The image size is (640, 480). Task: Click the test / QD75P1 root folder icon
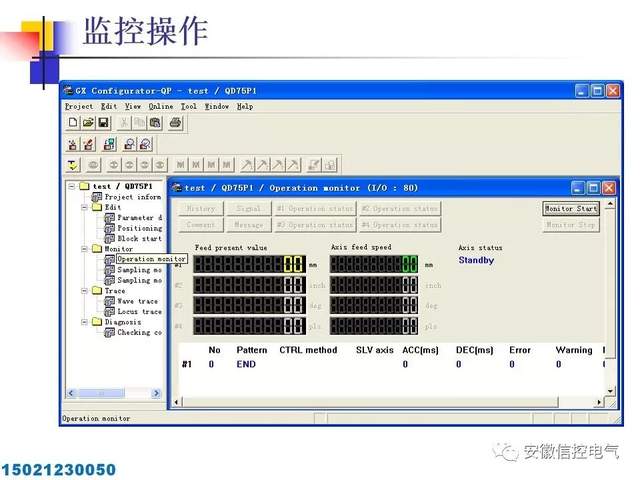pos(84,187)
